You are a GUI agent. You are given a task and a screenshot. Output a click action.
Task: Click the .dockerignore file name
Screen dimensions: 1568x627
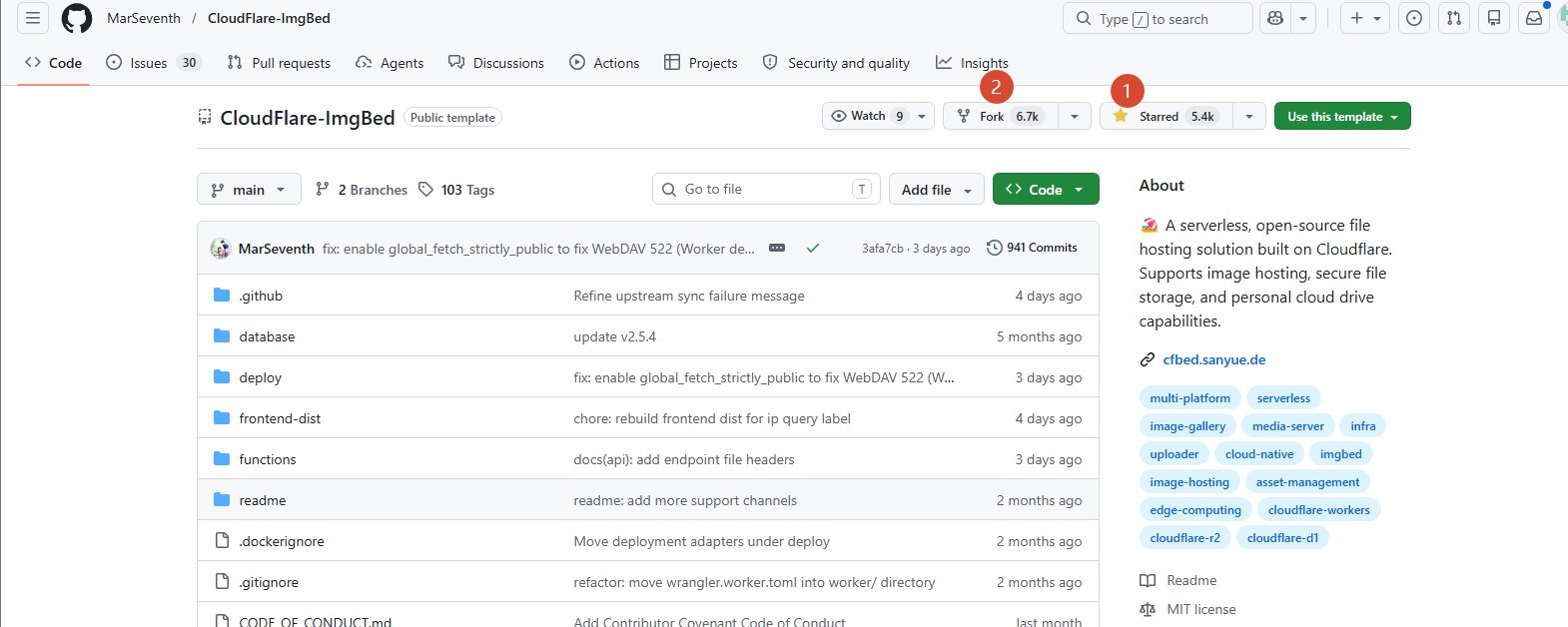tap(282, 541)
